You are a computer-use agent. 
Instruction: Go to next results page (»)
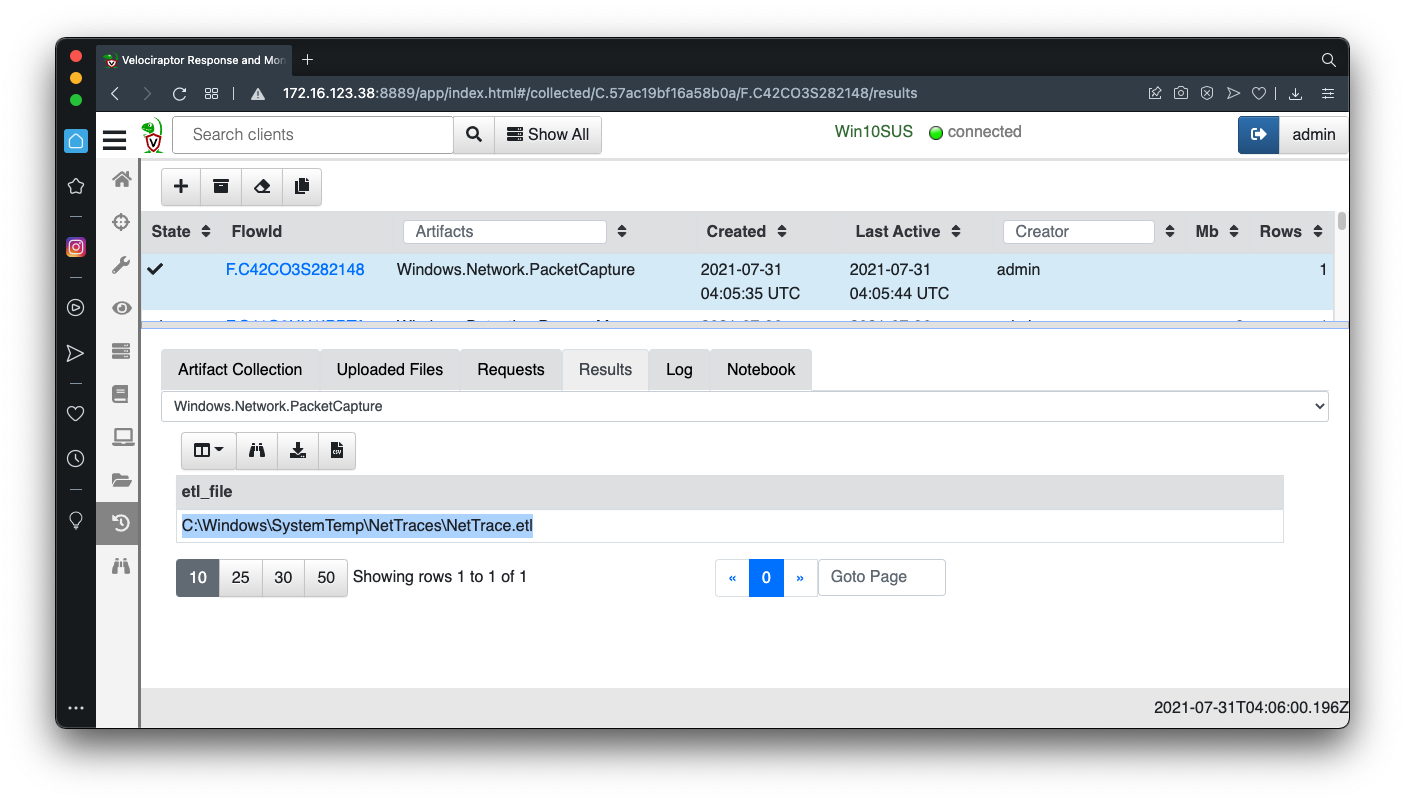(800, 577)
